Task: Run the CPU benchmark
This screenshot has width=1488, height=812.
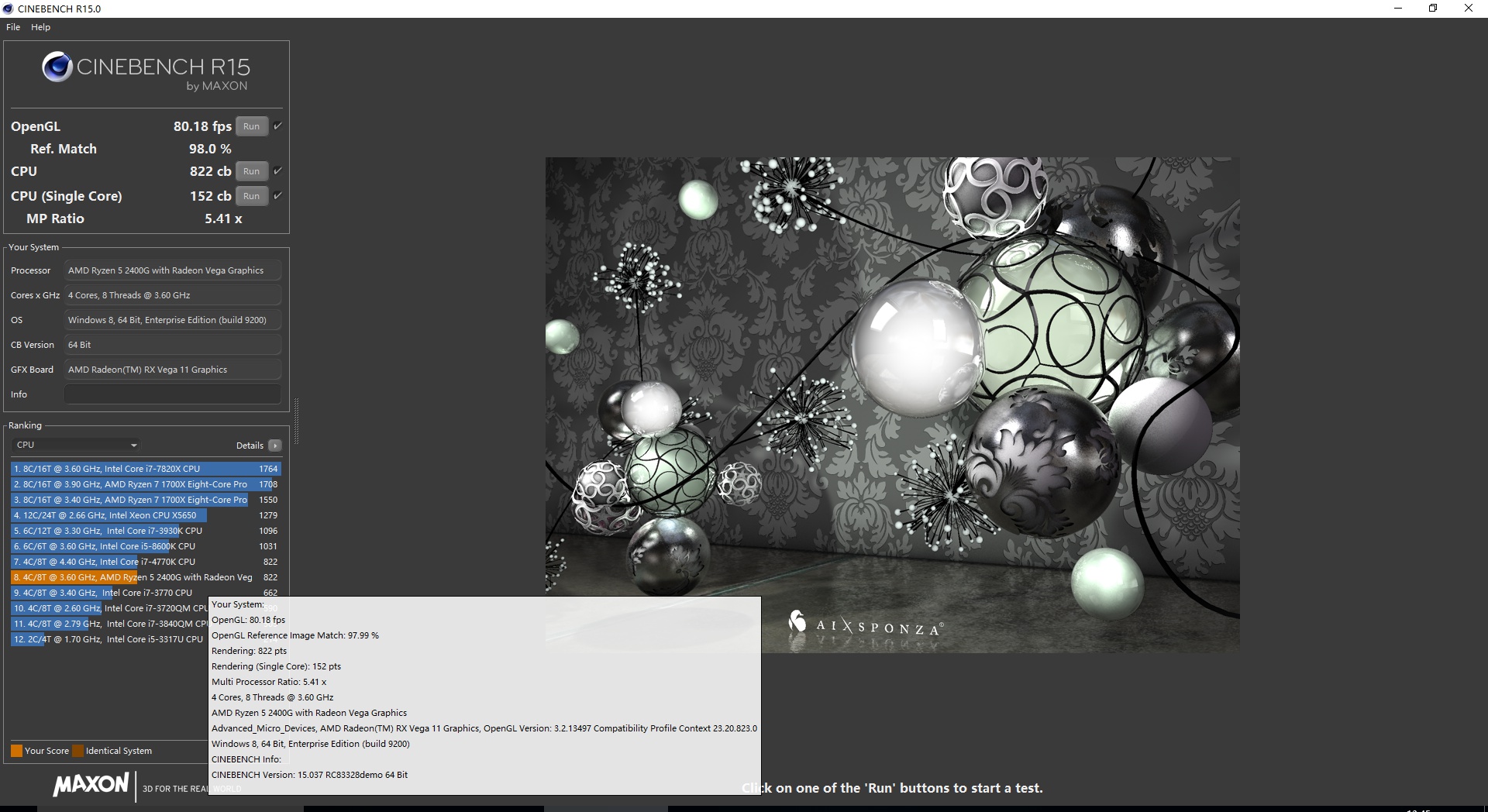Action: pos(251,171)
